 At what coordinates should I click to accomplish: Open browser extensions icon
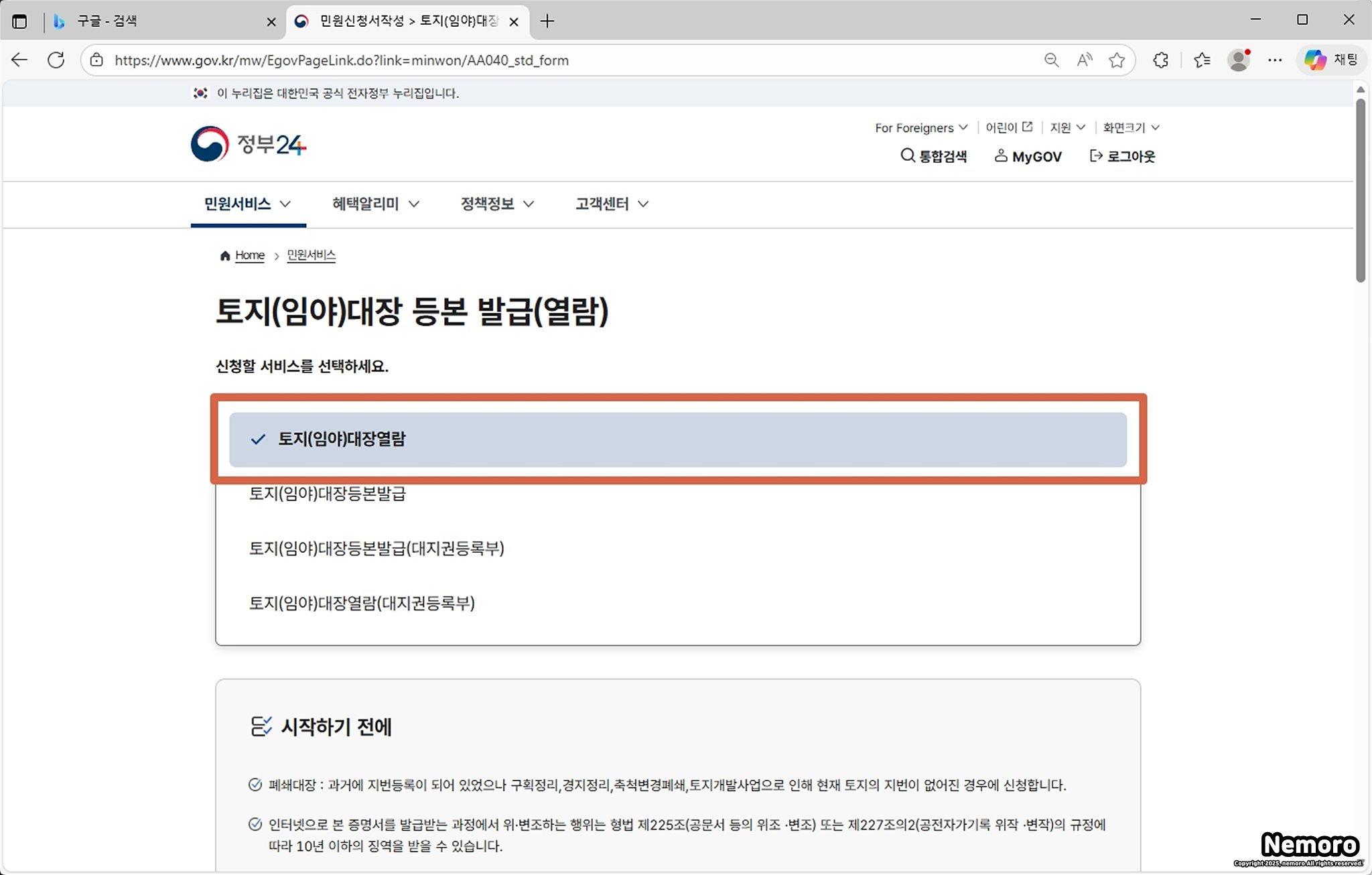pos(1160,60)
